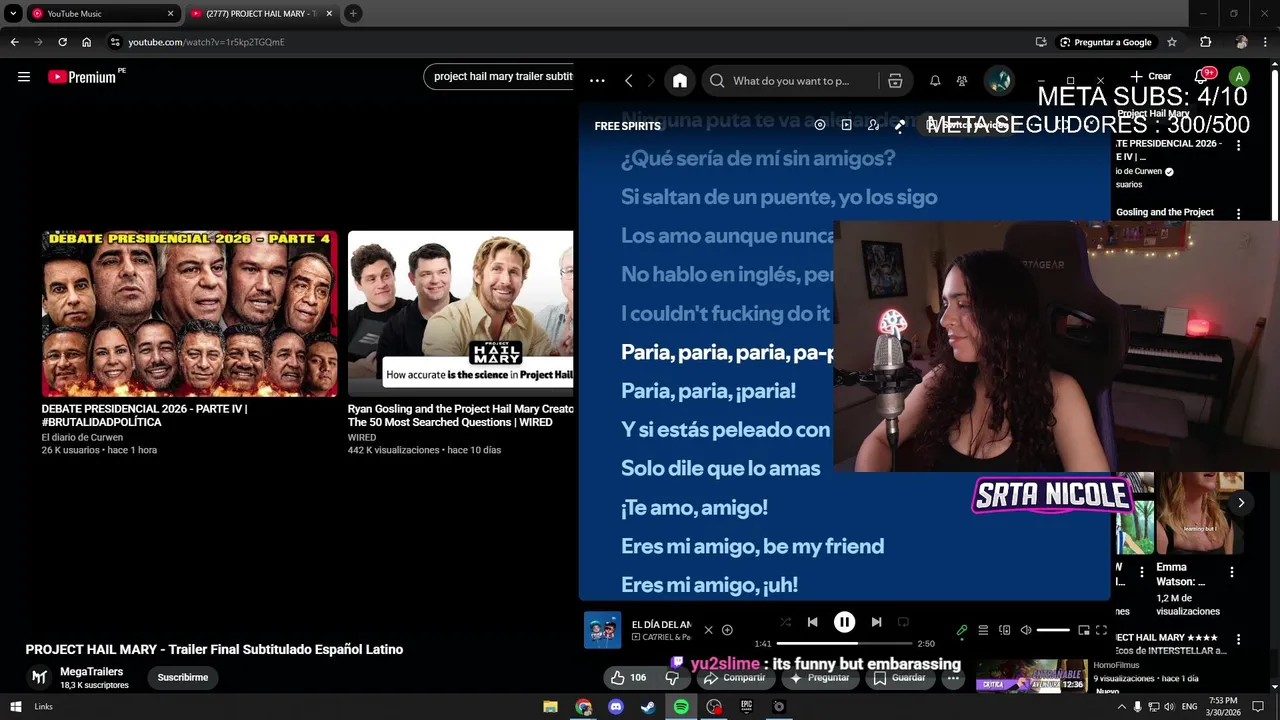Image resolution: width=1280 pixels, height=720 pixels.
Task: Open MegaTrailers channel name link
Action: 91,672
